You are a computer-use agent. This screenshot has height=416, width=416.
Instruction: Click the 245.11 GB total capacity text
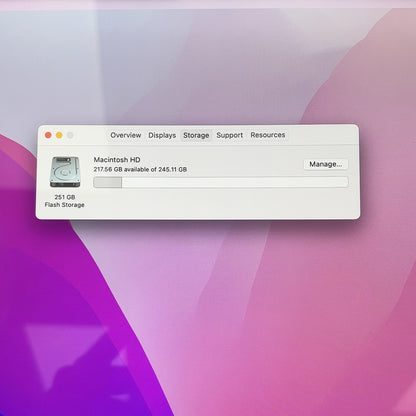tap(172, 169)
